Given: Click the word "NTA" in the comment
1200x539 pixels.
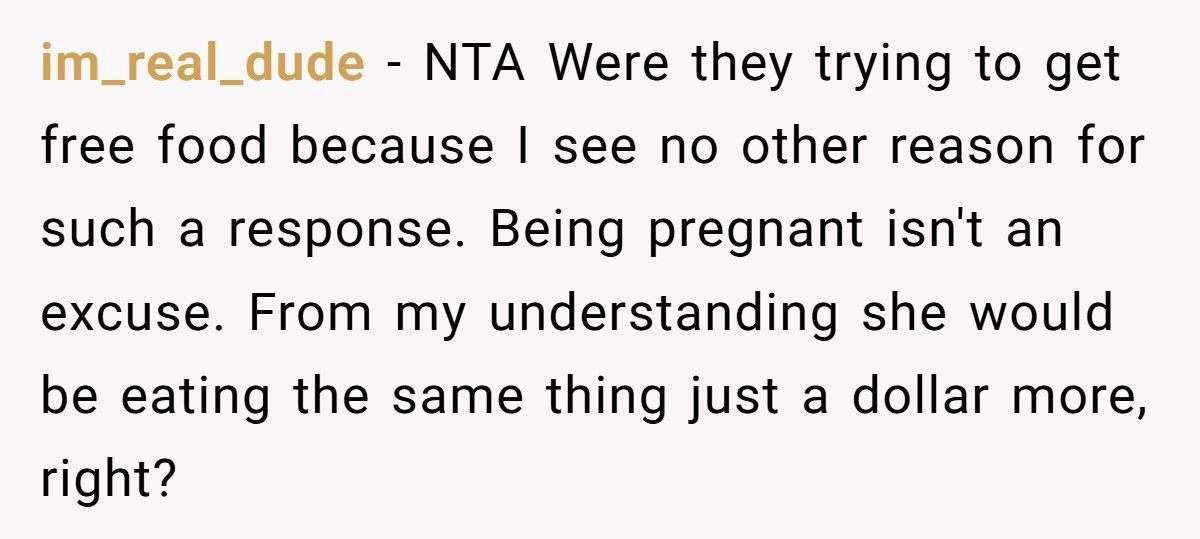Looking at the screenshot, I should 478,65.
